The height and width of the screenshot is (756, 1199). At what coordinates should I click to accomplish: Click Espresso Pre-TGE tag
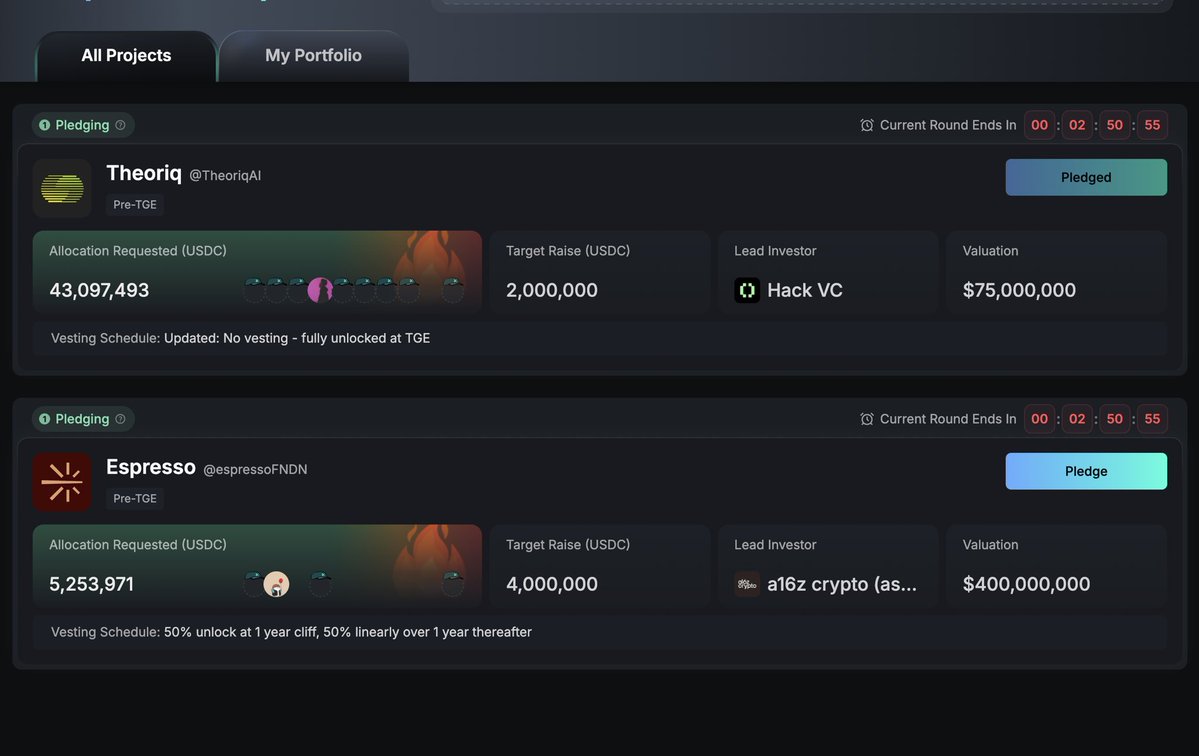135,498
